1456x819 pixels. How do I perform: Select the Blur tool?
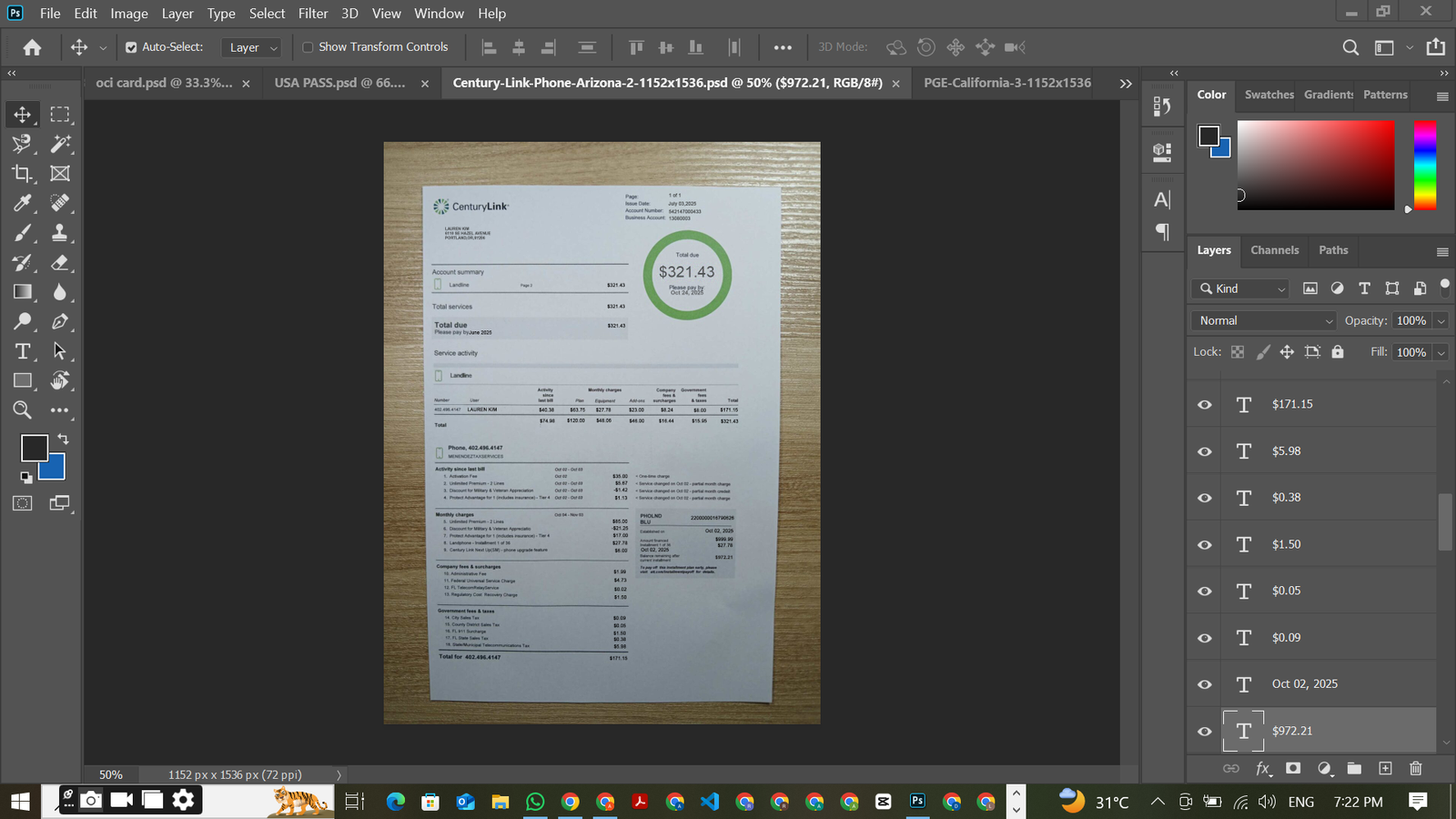click(60, 292)
